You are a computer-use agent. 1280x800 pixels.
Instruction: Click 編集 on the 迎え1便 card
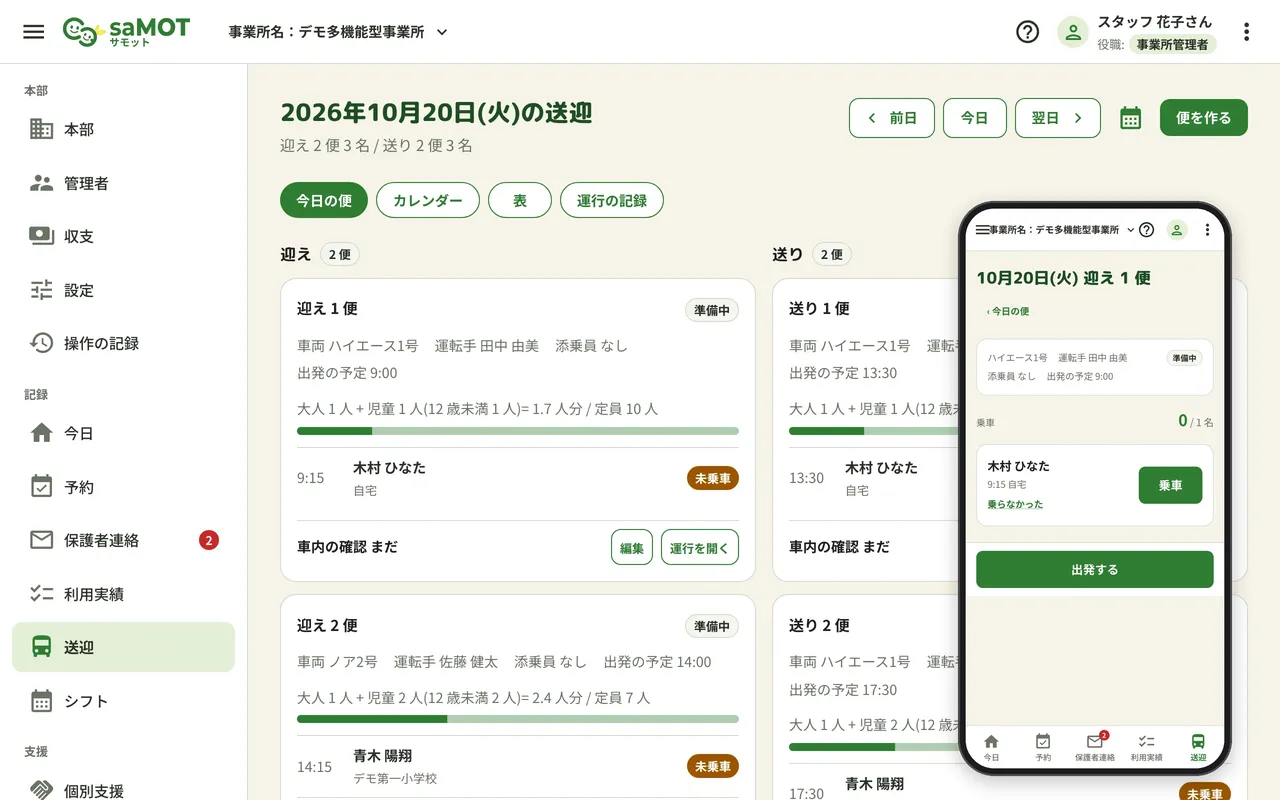(632, 547)
